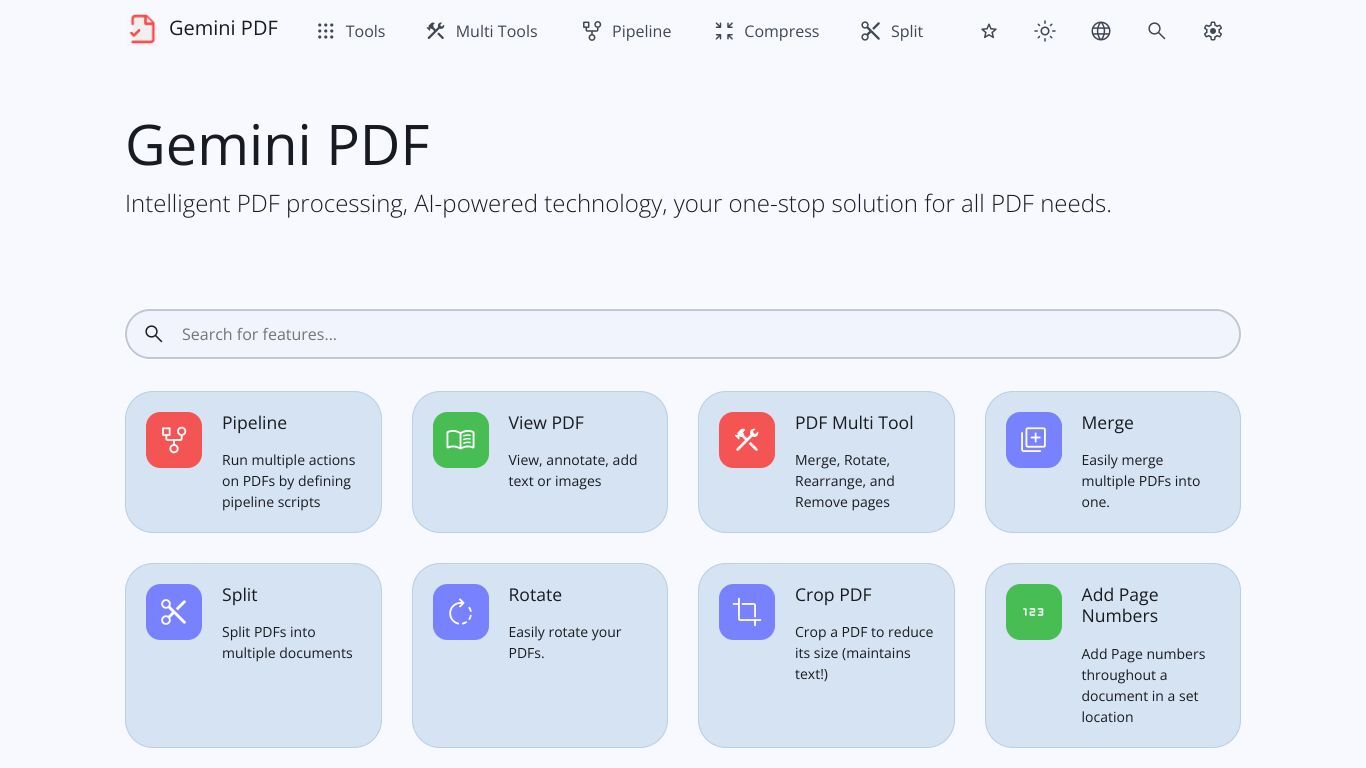Click 'Split PDFs into multiple documents' text
This screenshot has height=768, width=1366.
(x=287, y=643)
